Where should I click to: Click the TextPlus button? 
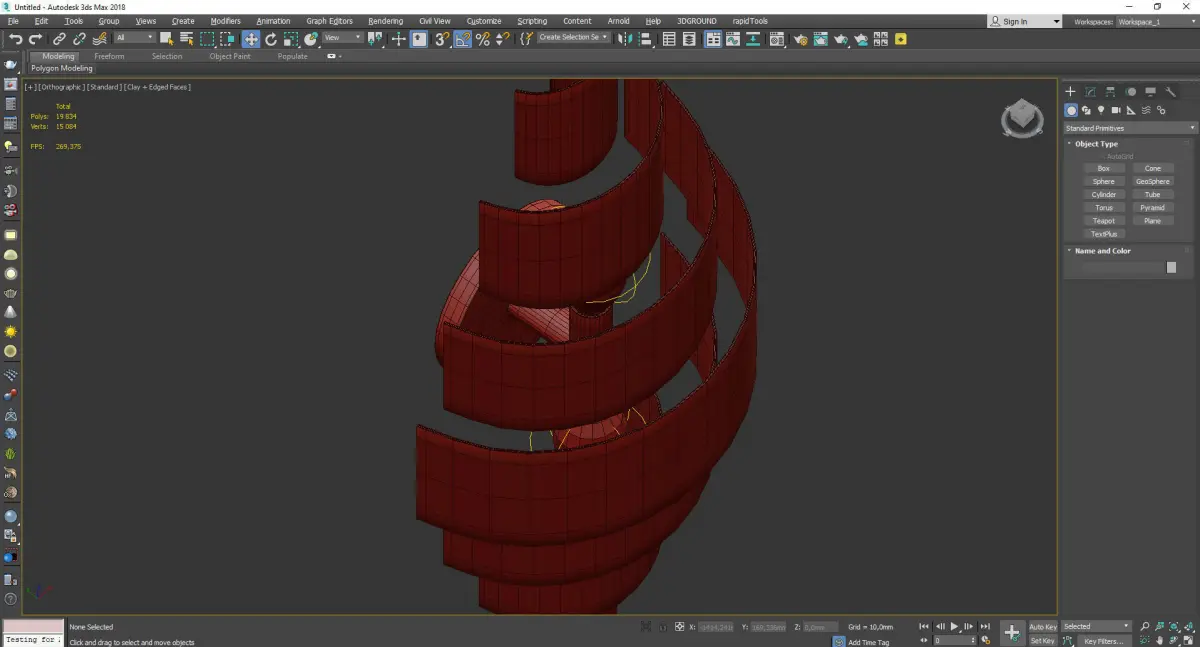pyautogui.click(x=1103, y=233)
